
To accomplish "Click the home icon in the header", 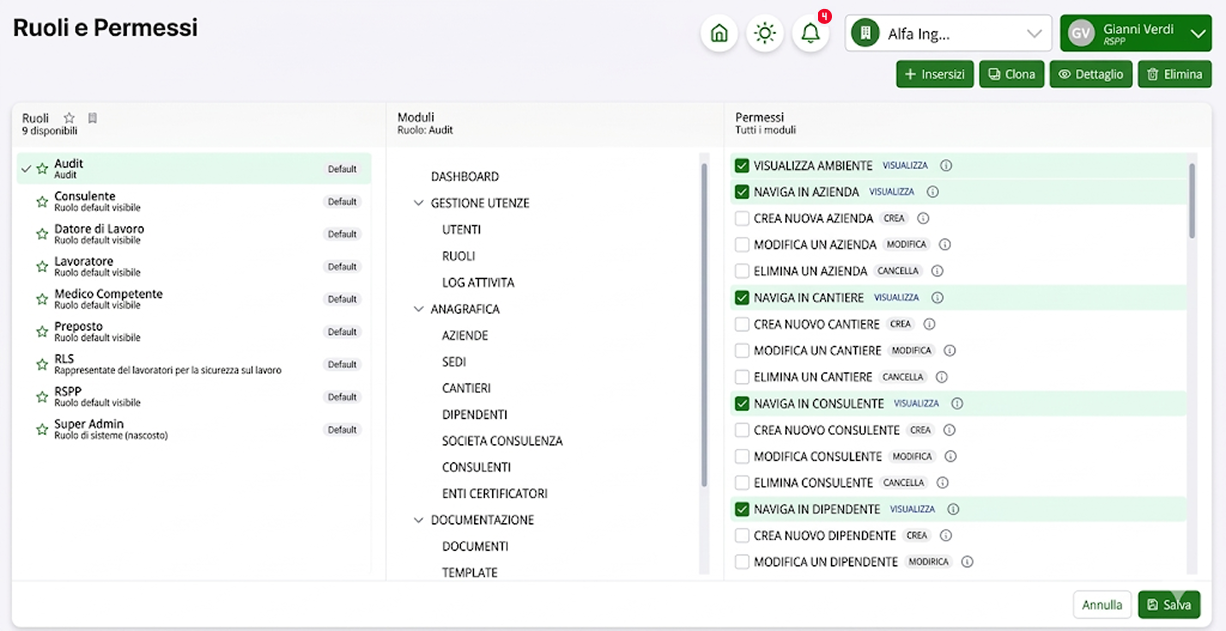I will [x=718, y=33].
